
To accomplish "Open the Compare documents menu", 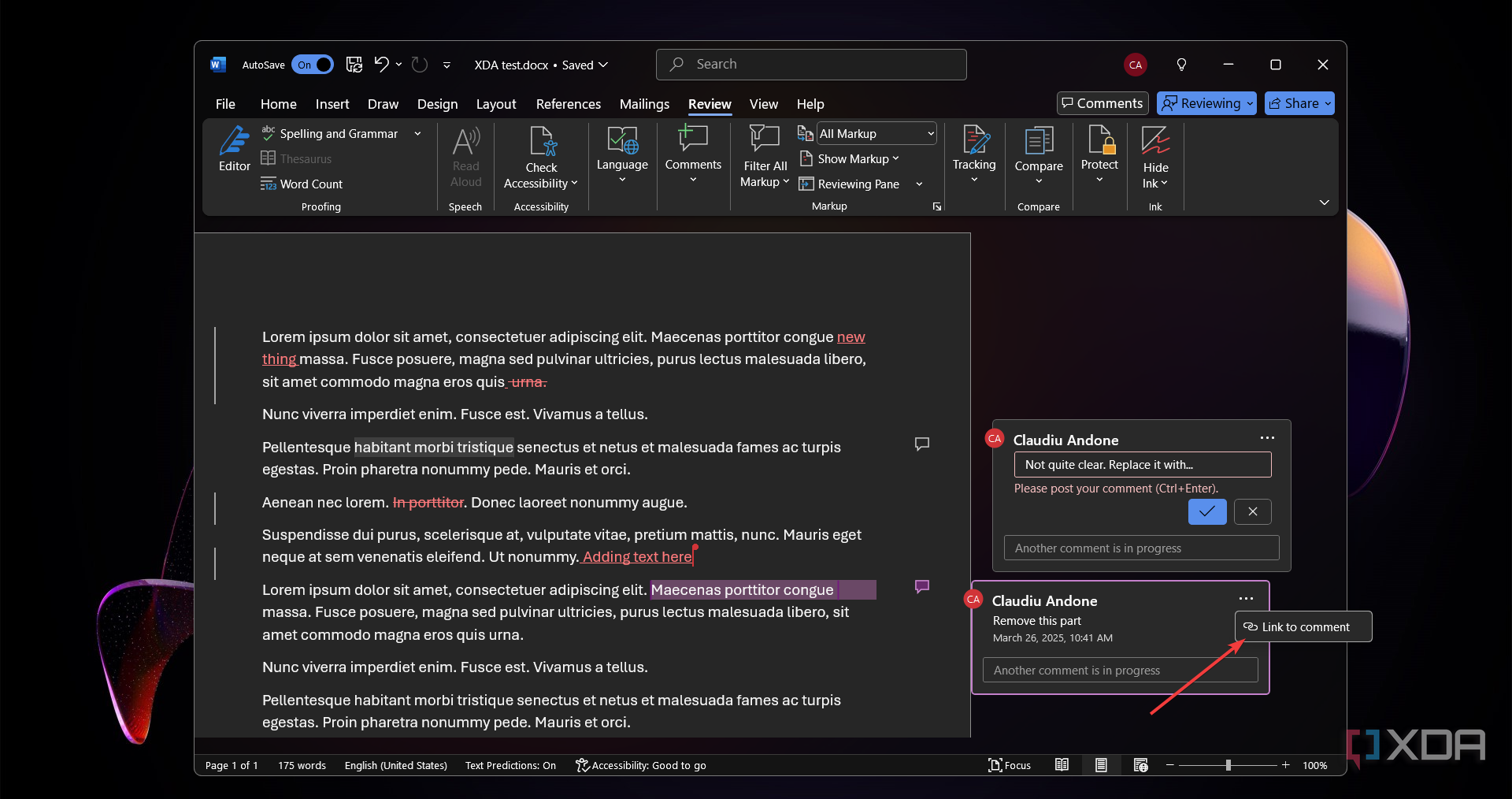I will coord(1039,156).
